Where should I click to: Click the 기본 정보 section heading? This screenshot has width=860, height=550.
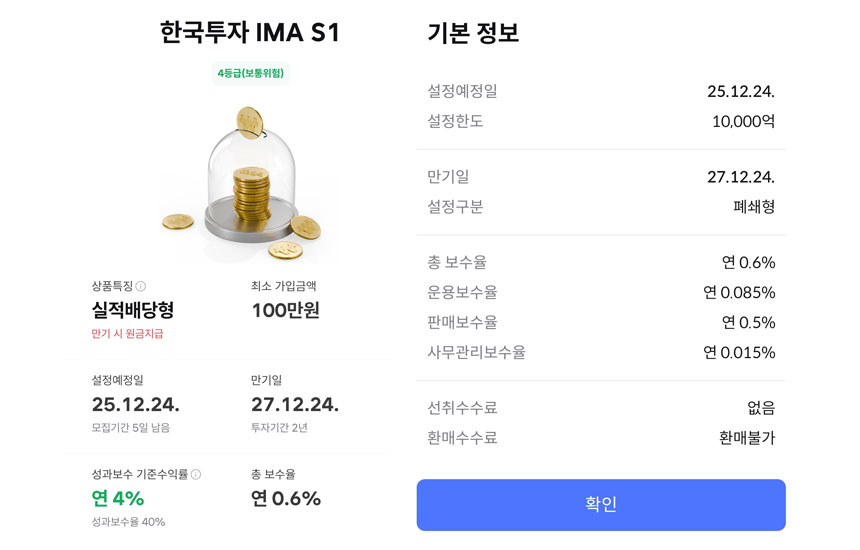(473, 33)
